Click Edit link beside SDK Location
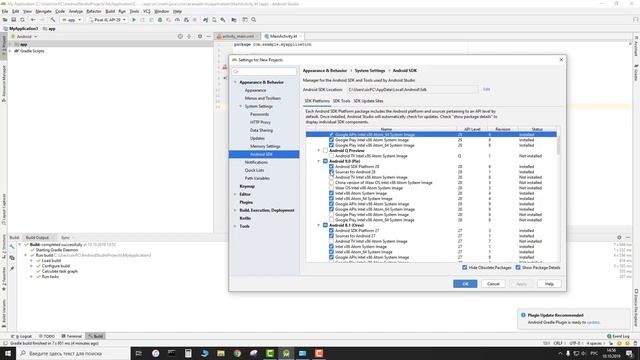 pos(486,89)
